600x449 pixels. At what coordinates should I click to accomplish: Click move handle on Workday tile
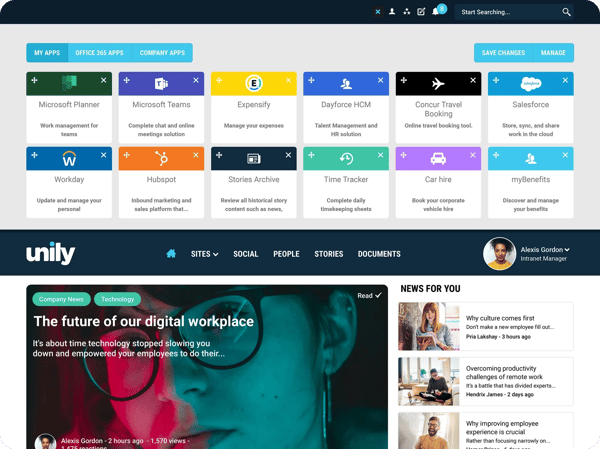pos(34,155)
